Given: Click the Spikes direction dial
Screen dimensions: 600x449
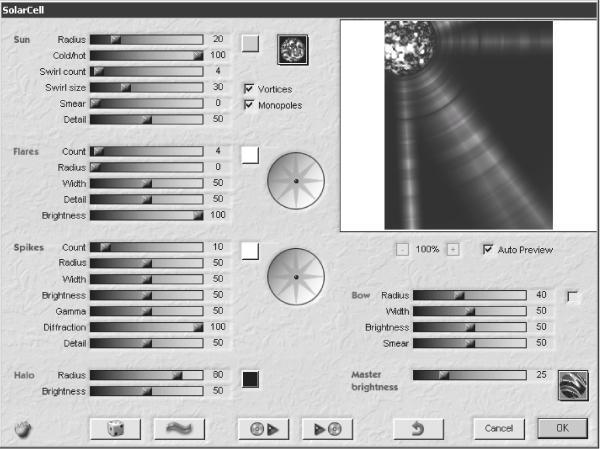Looking at the screenshot, I should click(x=296, y=277).
